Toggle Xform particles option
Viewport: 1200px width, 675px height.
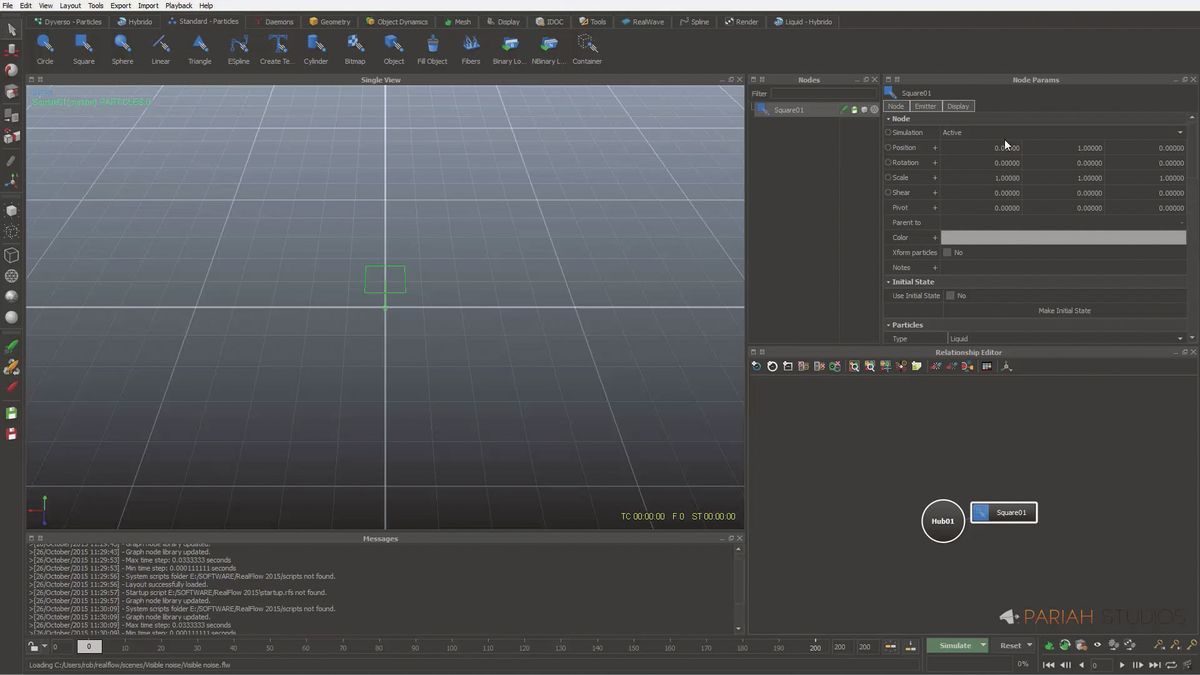tap(946, 252)
